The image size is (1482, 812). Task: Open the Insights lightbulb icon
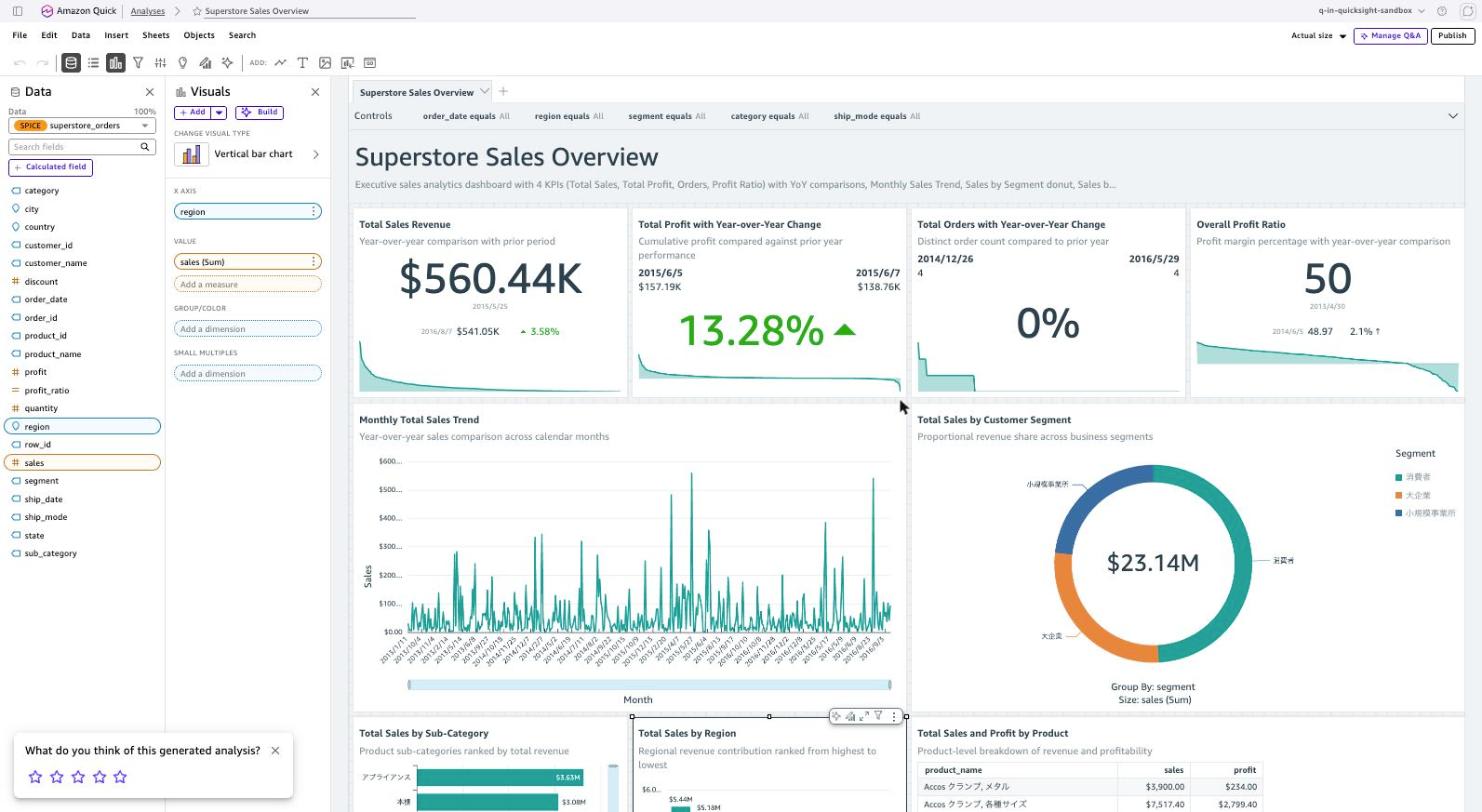(182, 63)
